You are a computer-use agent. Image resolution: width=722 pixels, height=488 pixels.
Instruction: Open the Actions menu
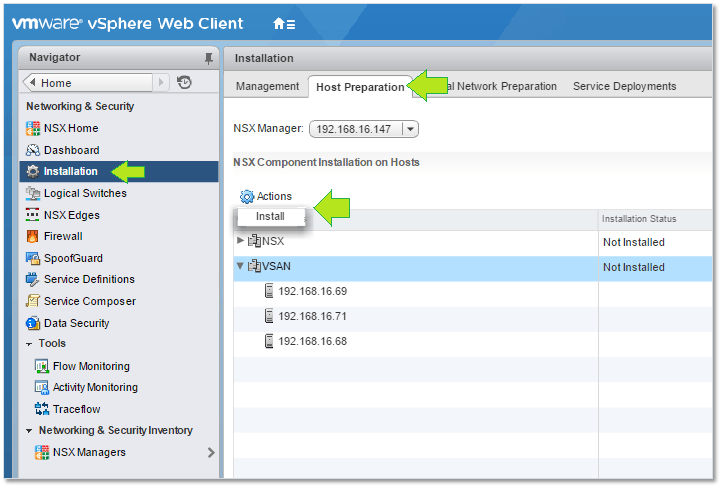coord(266,197)
